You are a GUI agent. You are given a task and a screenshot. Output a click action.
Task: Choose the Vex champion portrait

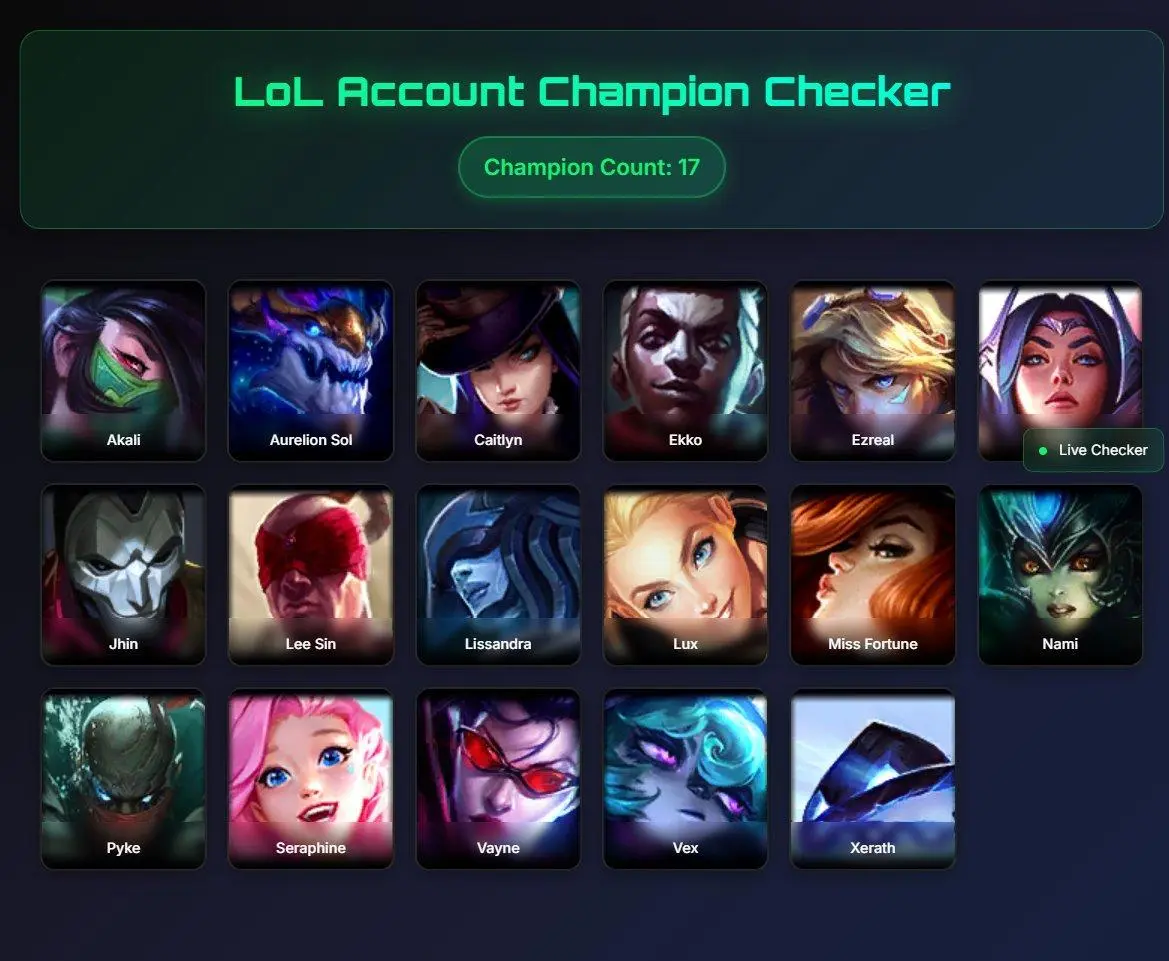685,779
